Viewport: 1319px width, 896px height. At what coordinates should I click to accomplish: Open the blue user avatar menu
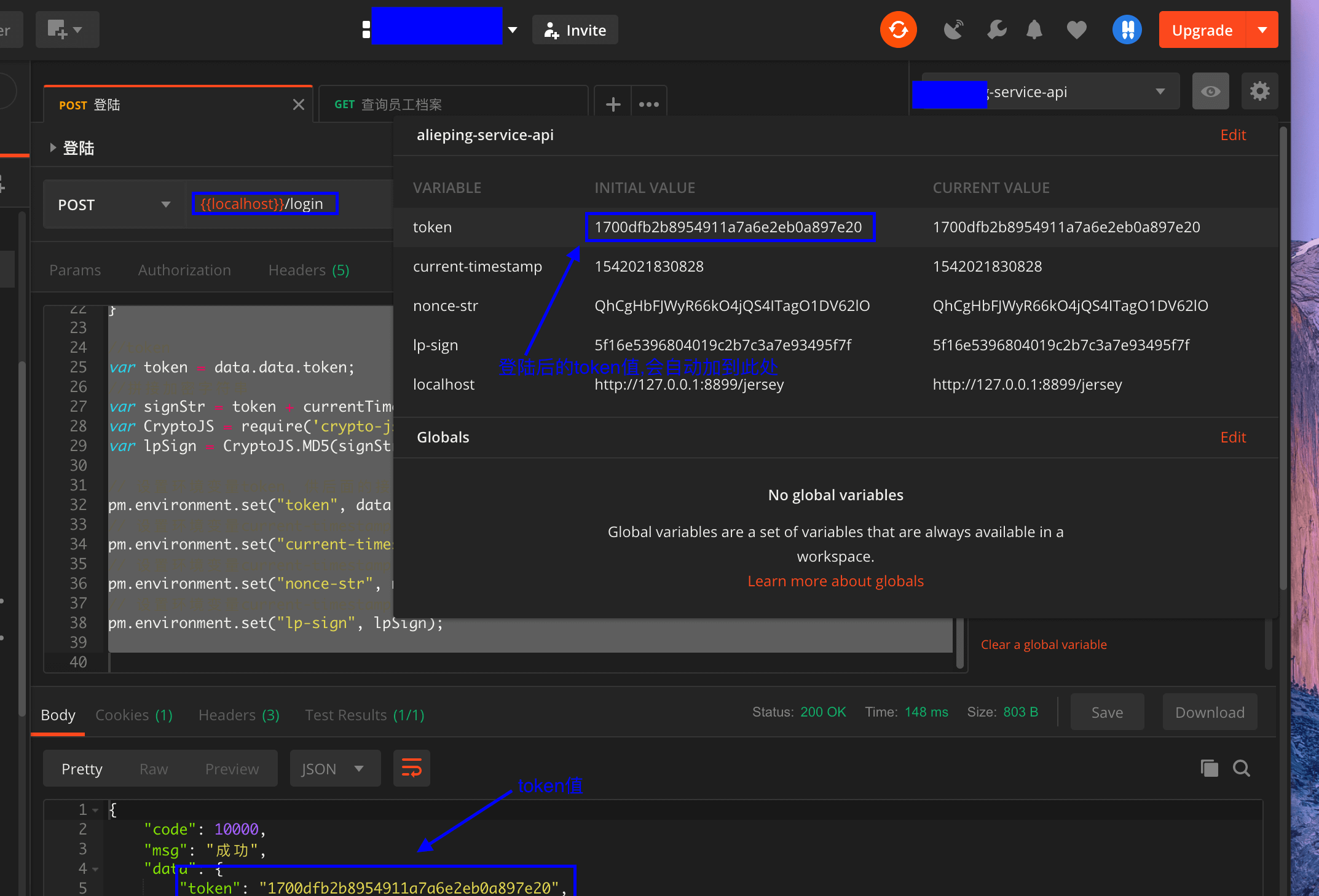click(x=1127, y=29)
